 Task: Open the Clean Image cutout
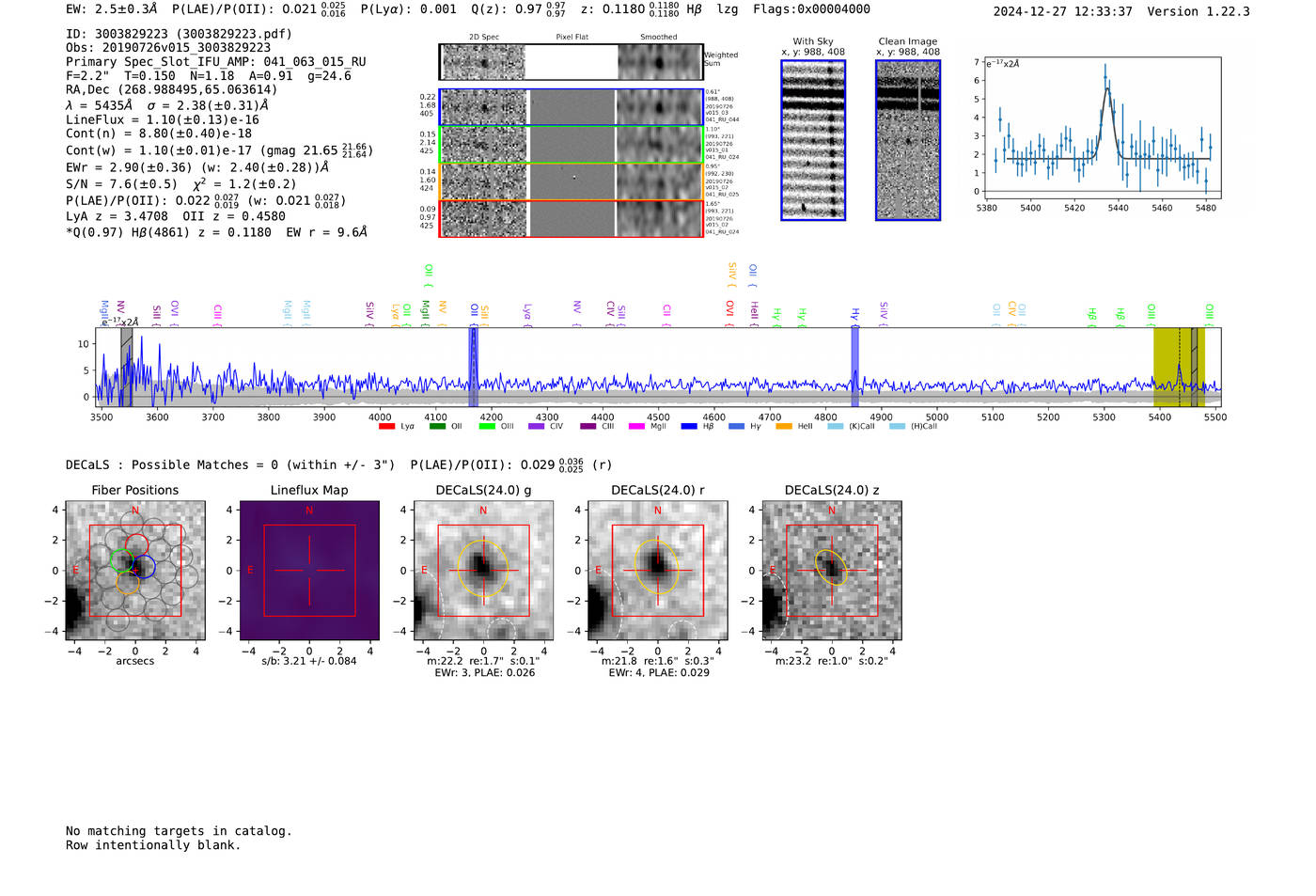(x=908, y=140)
